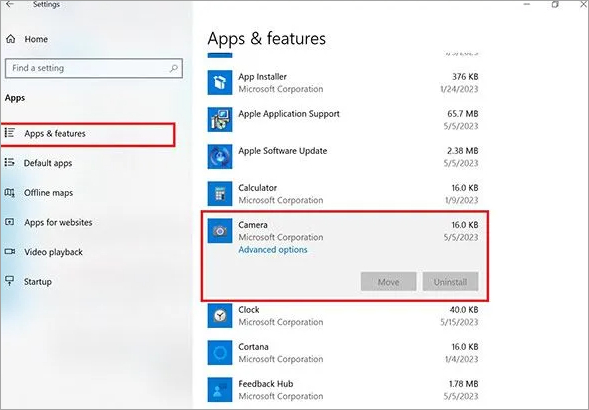Select Apple Application Support entry name

[x=289, y=114]
